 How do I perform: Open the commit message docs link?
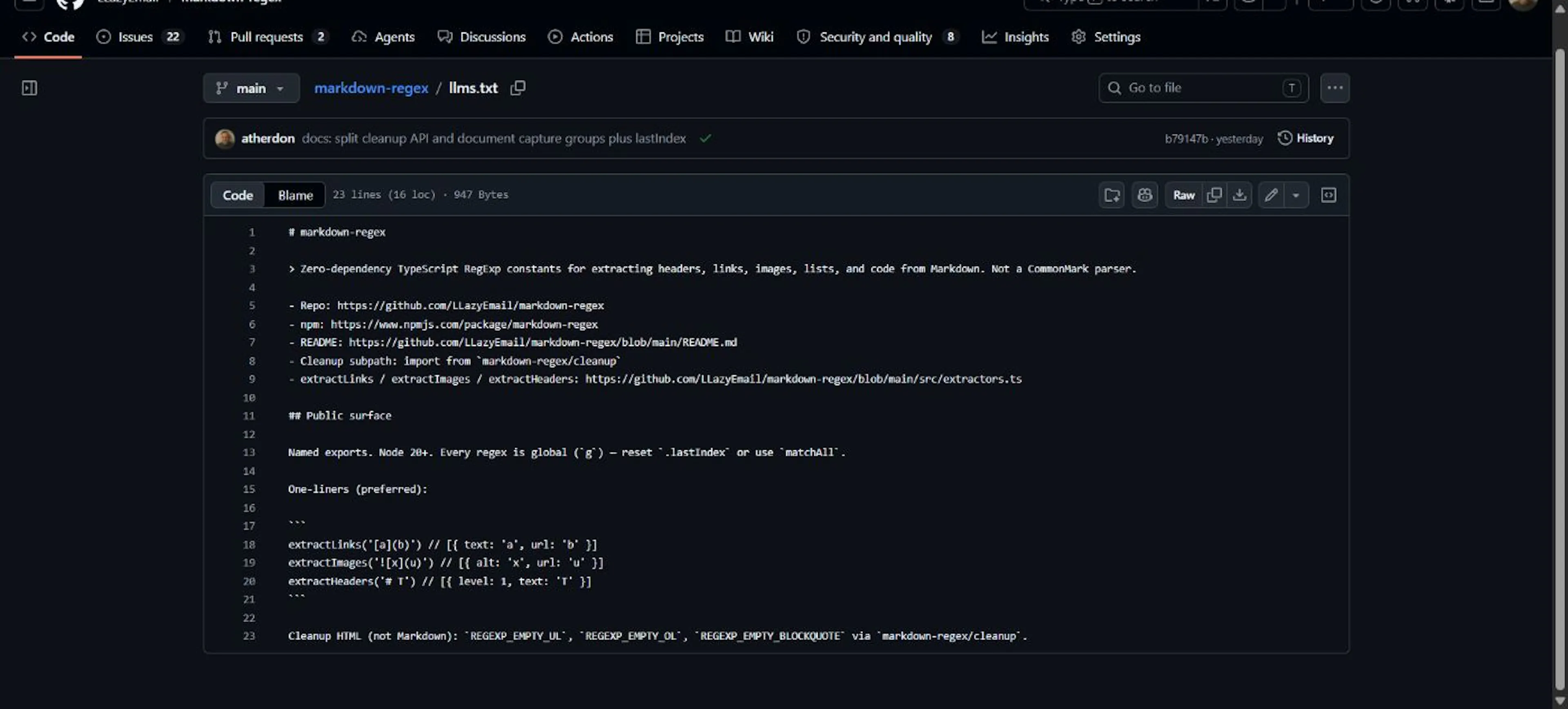[x=494, y=138]
